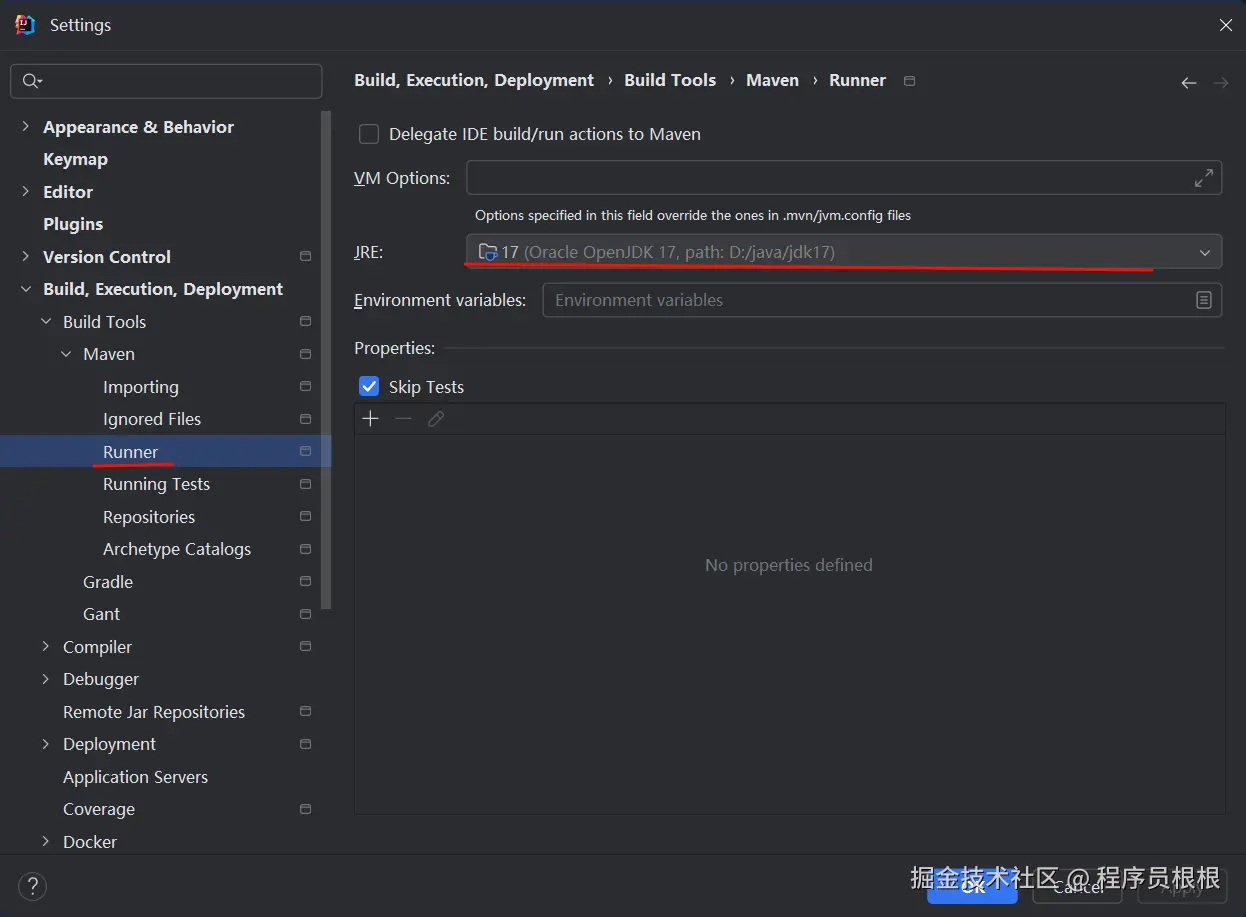This screenshot has height=917, width=1246.
Task: Collapse the Build Tools node
Action: click(x=46, y=322)
